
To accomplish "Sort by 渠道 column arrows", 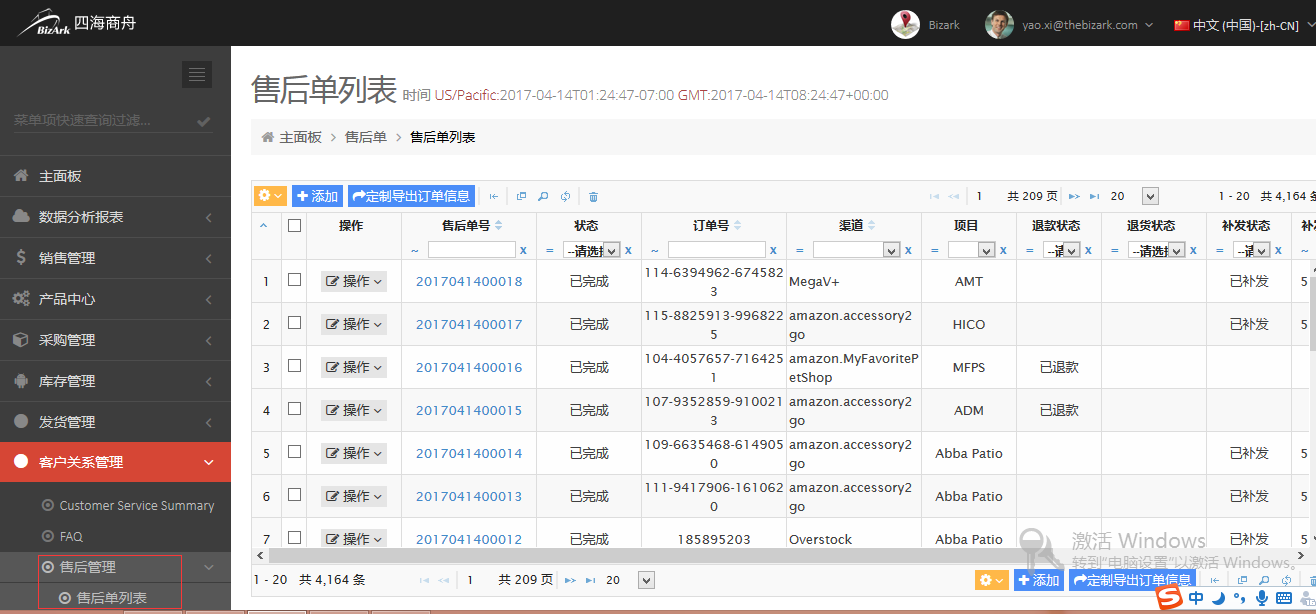I will point(871,226).
